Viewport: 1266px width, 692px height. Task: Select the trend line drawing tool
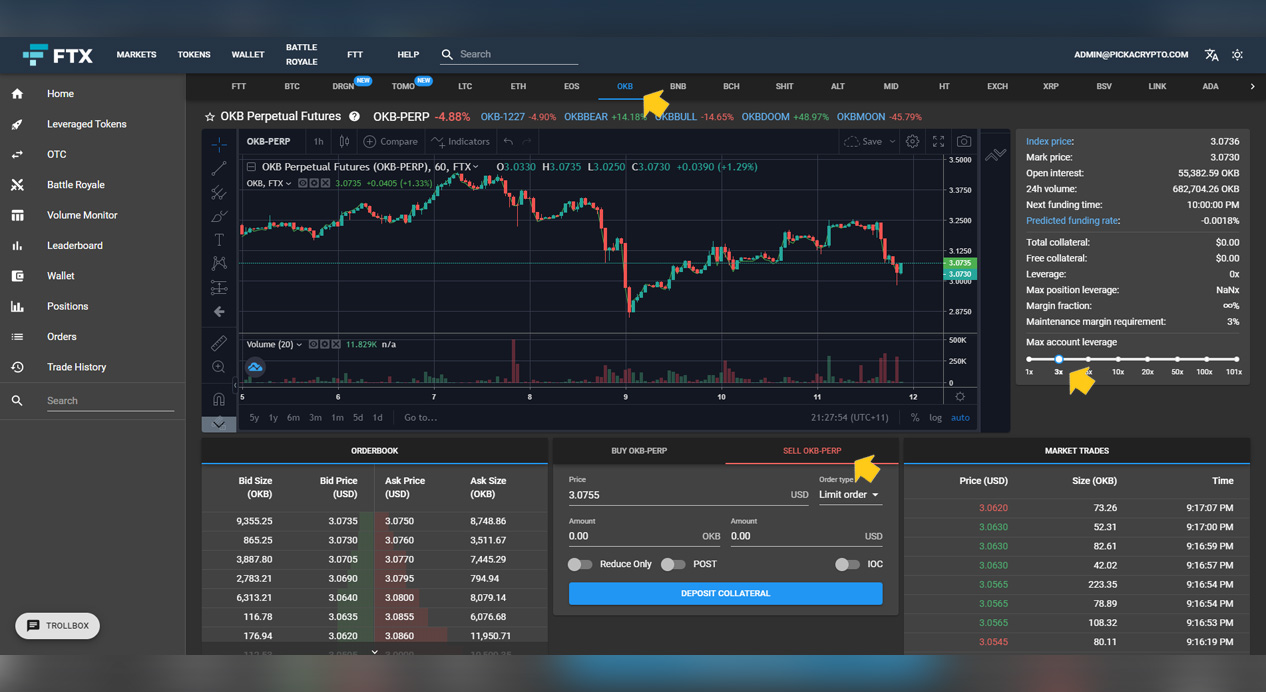pyautogui.click(x=219, y=168)
